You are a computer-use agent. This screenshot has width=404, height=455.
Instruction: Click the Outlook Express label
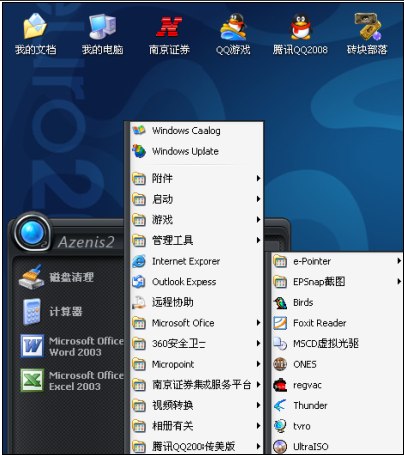[x=184, y=282]
